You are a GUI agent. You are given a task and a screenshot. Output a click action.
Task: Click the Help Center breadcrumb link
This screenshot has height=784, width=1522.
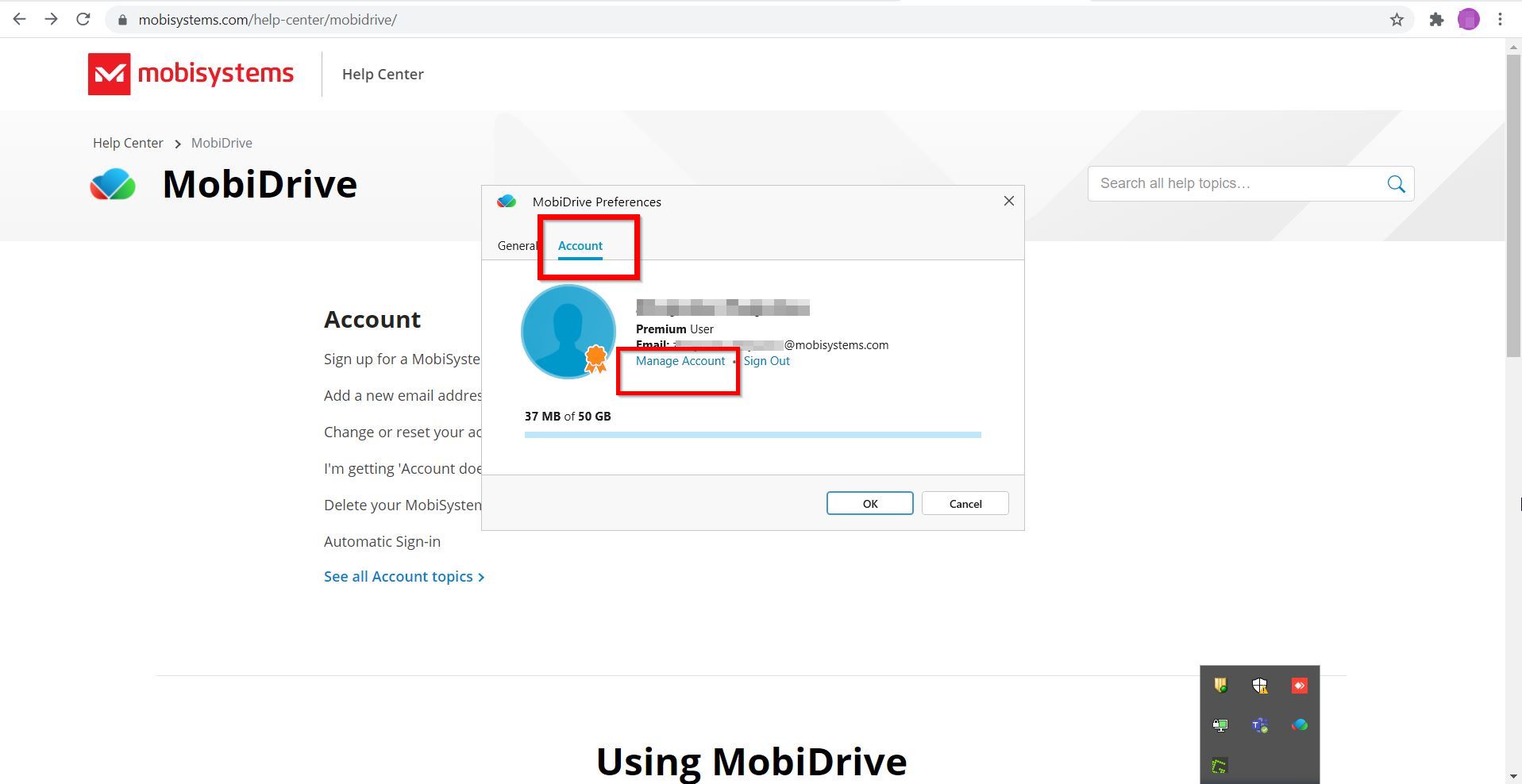pyautogui.click(x=128, y=143)
